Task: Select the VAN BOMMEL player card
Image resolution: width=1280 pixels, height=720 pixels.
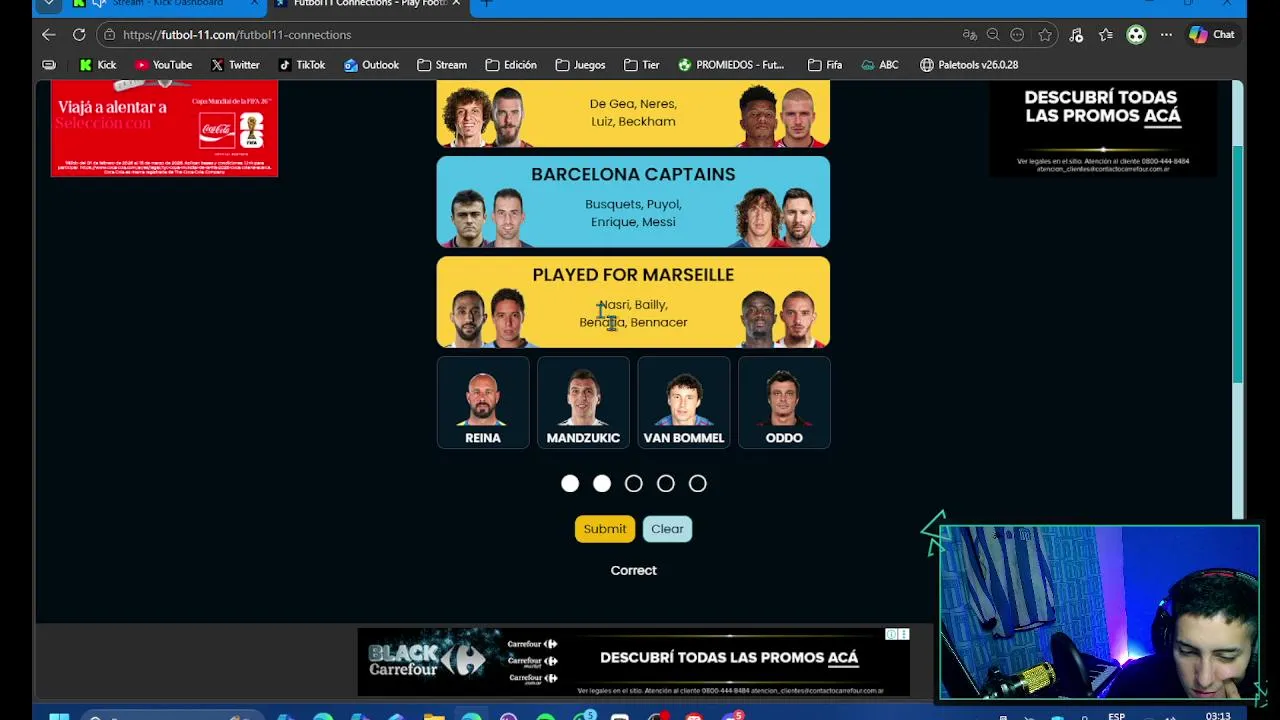Action: click(x=684, y=403)
